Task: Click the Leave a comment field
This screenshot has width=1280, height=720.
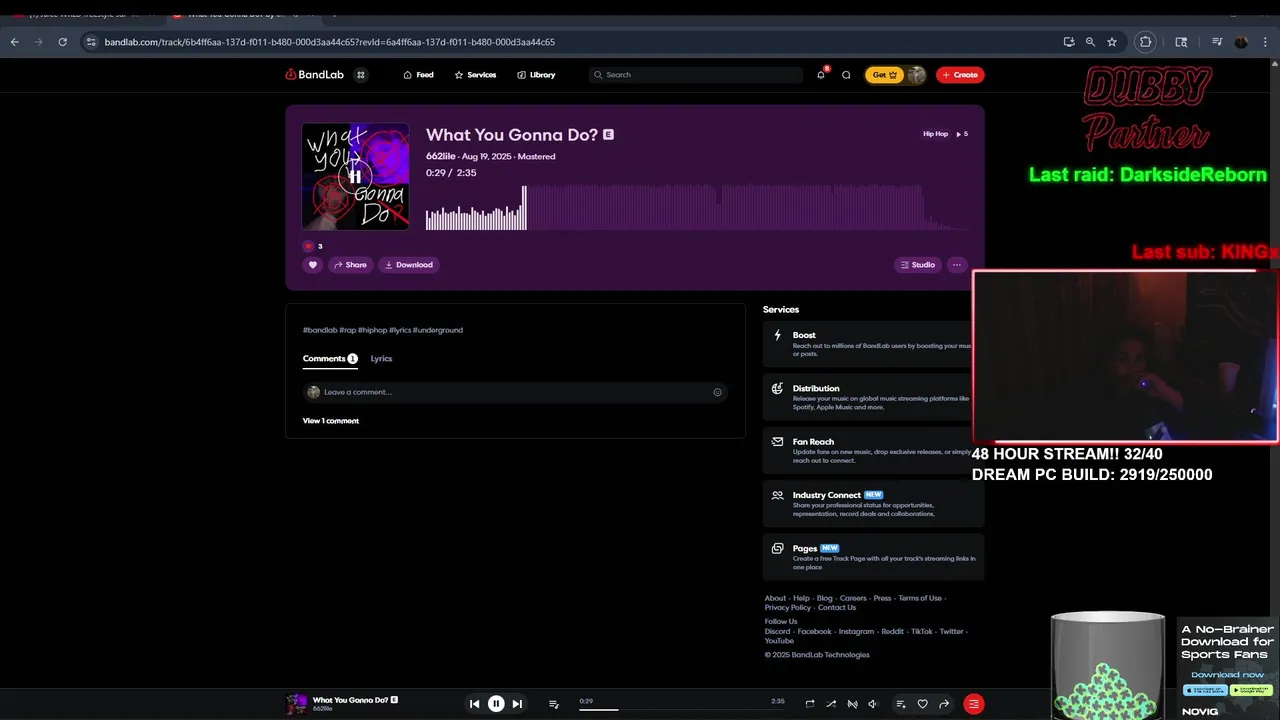Action: (x=515, y=392)
